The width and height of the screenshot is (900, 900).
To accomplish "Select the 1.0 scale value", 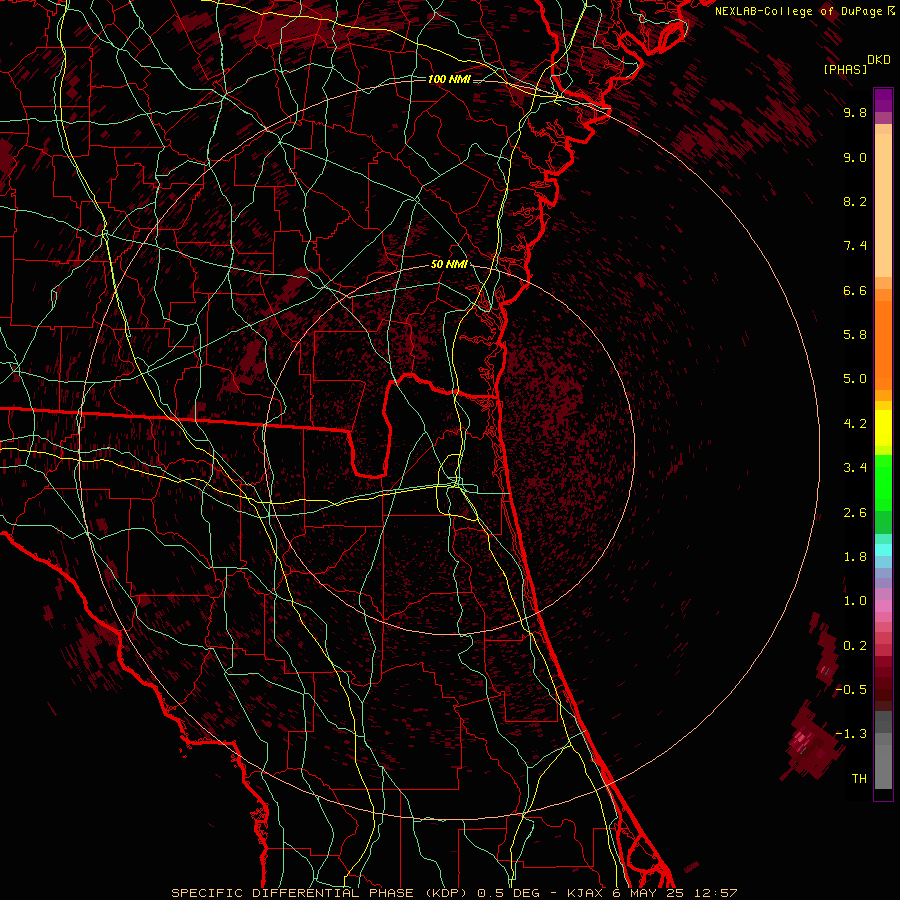I will [855, 601].
